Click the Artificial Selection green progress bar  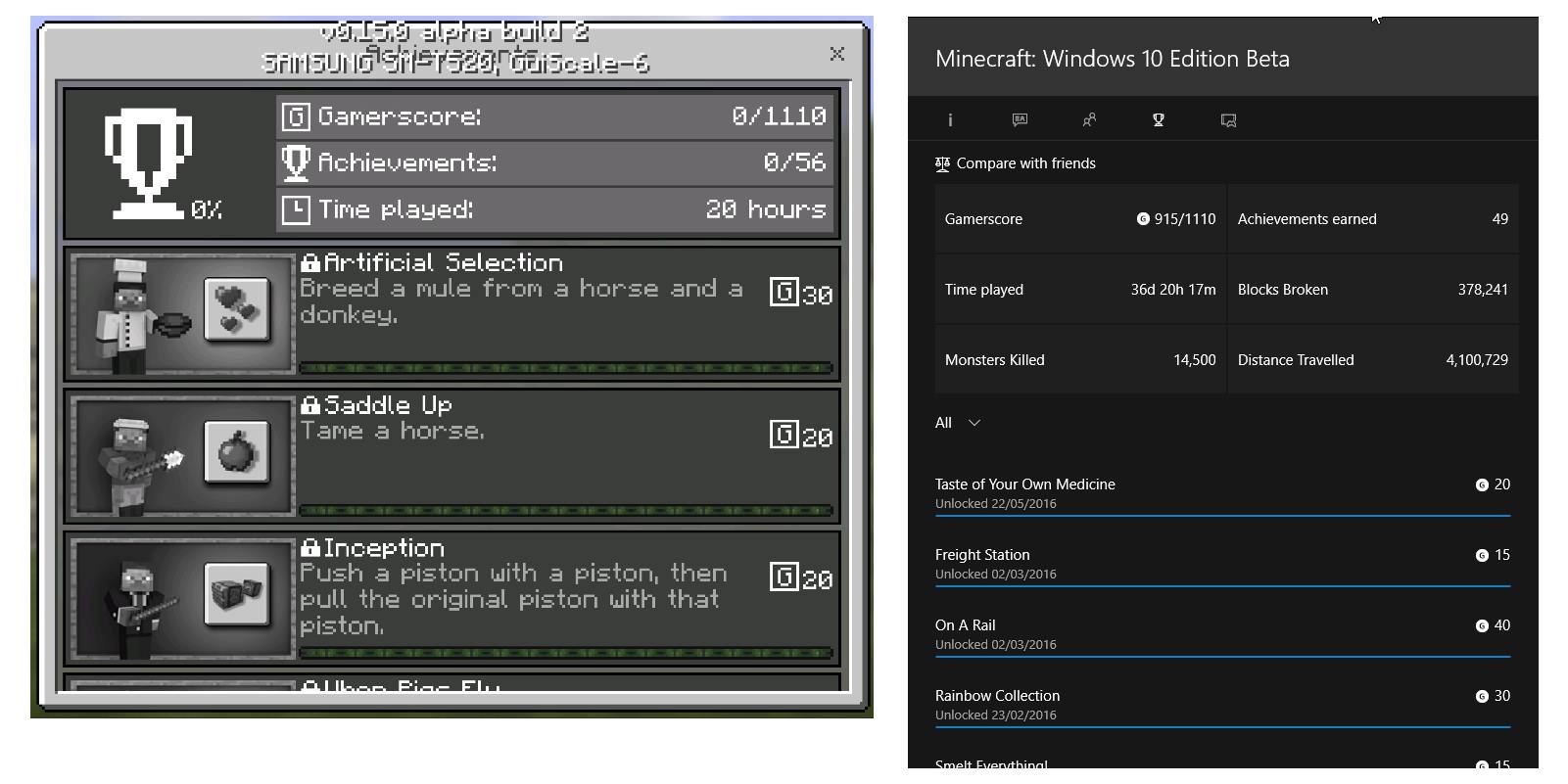566,368
